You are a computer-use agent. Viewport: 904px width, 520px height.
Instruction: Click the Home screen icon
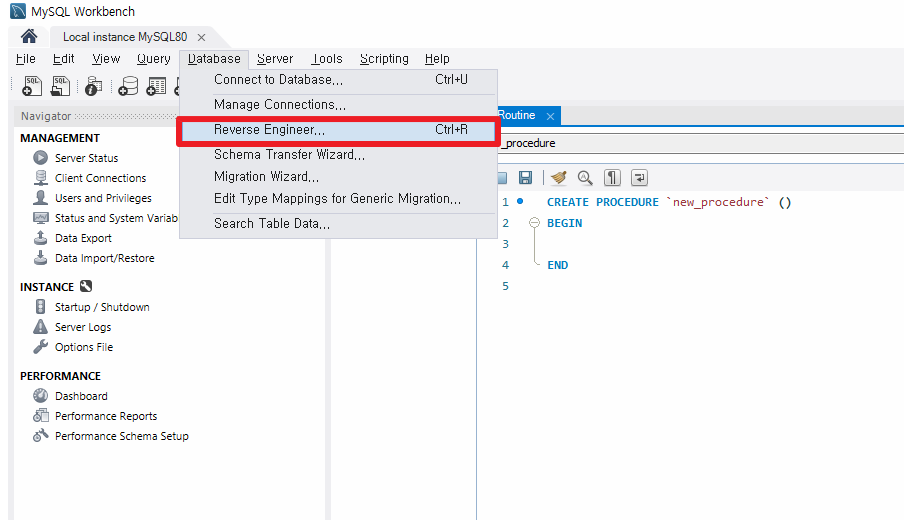pyautogui.click(x=29, y=36)
